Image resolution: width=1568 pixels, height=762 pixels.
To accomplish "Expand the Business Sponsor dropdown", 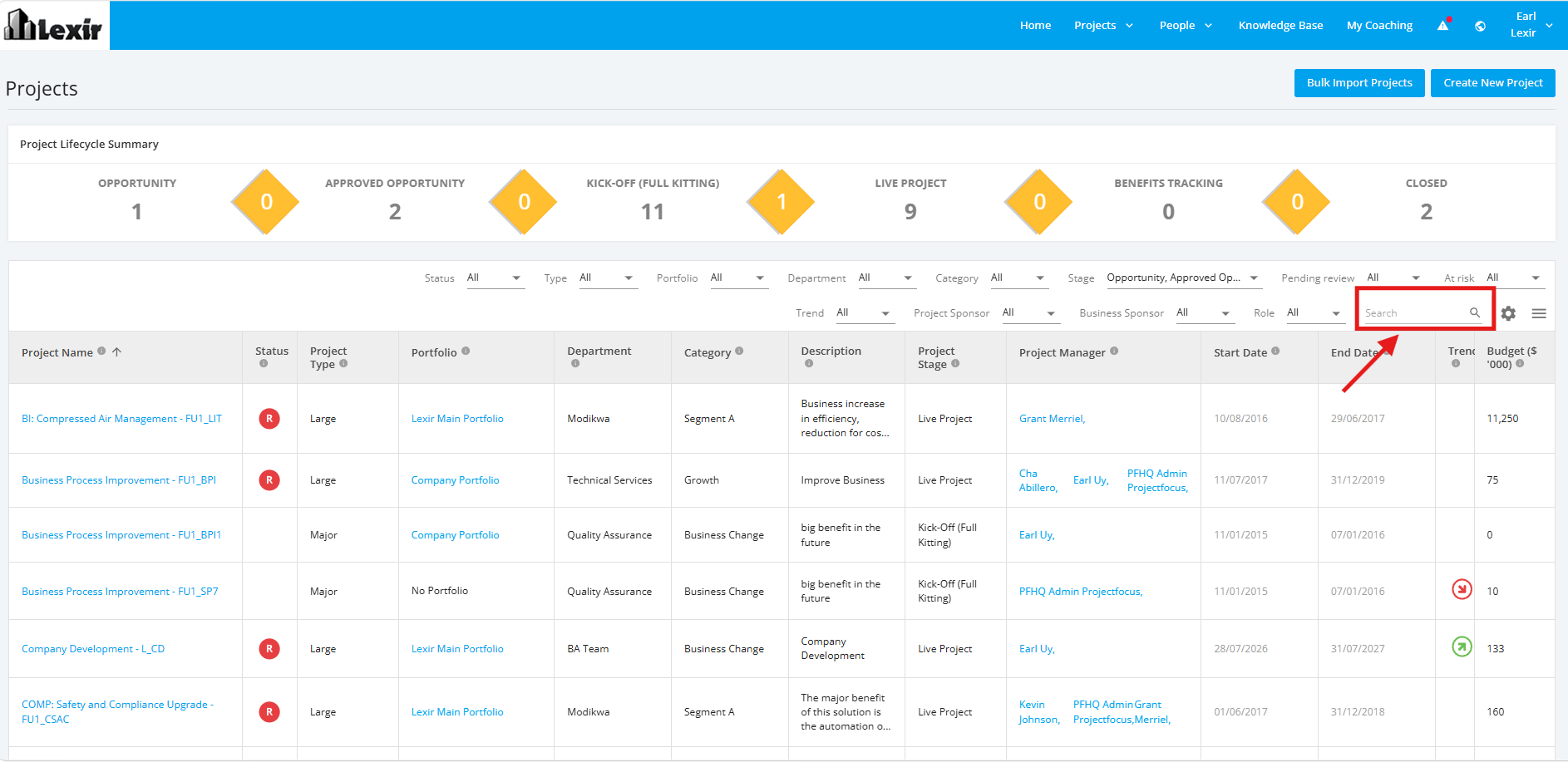I will pyautogui.click(x=1203, y=312).
